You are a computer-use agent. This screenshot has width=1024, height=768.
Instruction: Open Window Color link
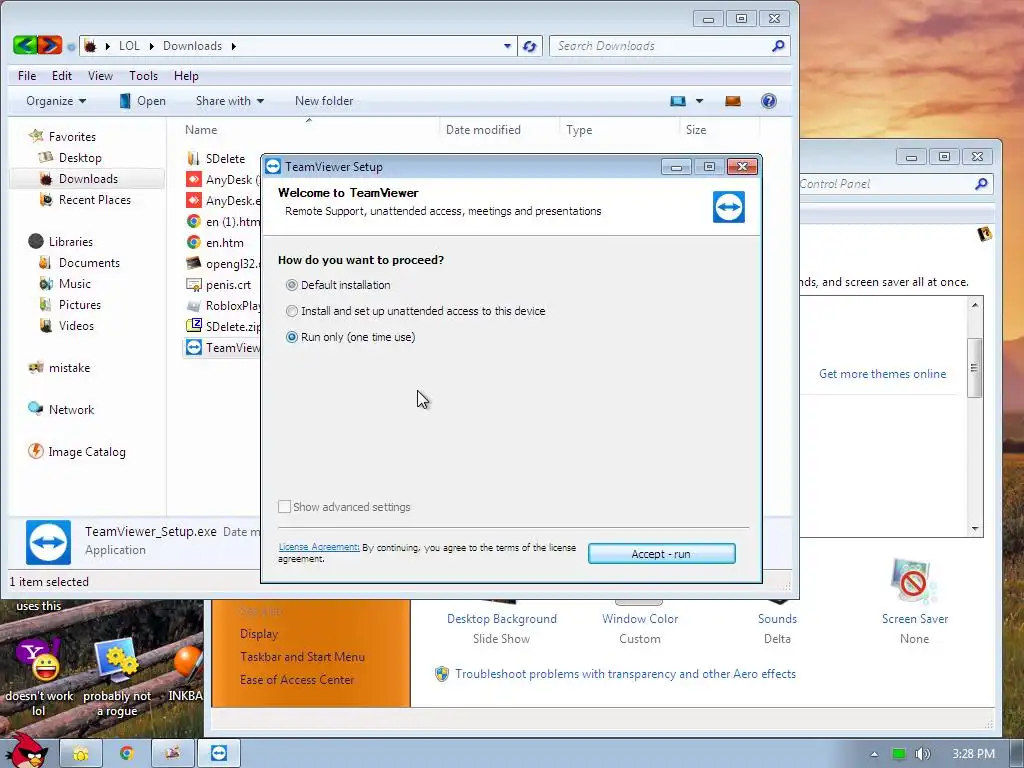click(x=640, y=618)
